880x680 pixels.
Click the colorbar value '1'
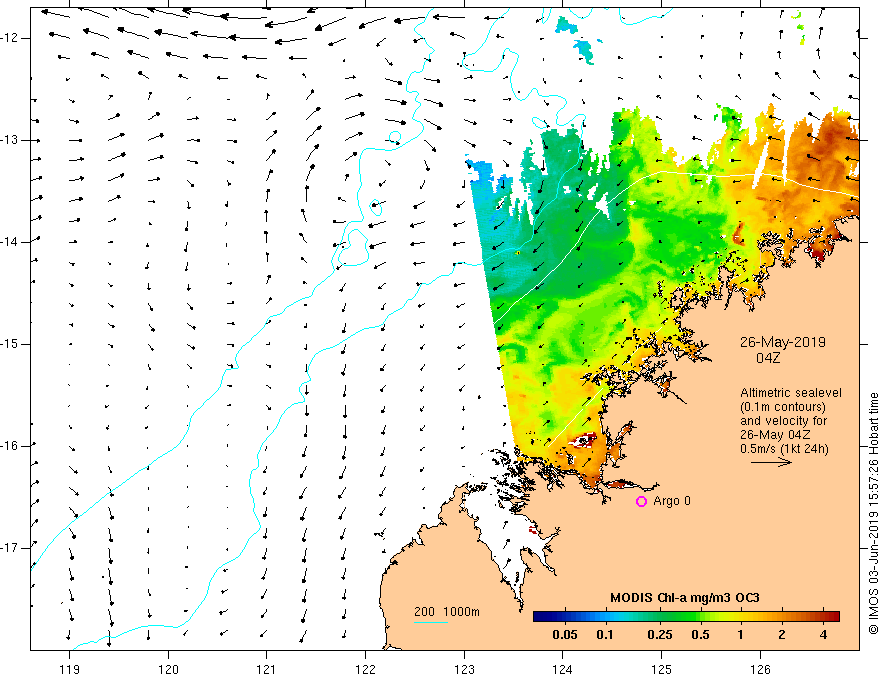click(740, 635)
